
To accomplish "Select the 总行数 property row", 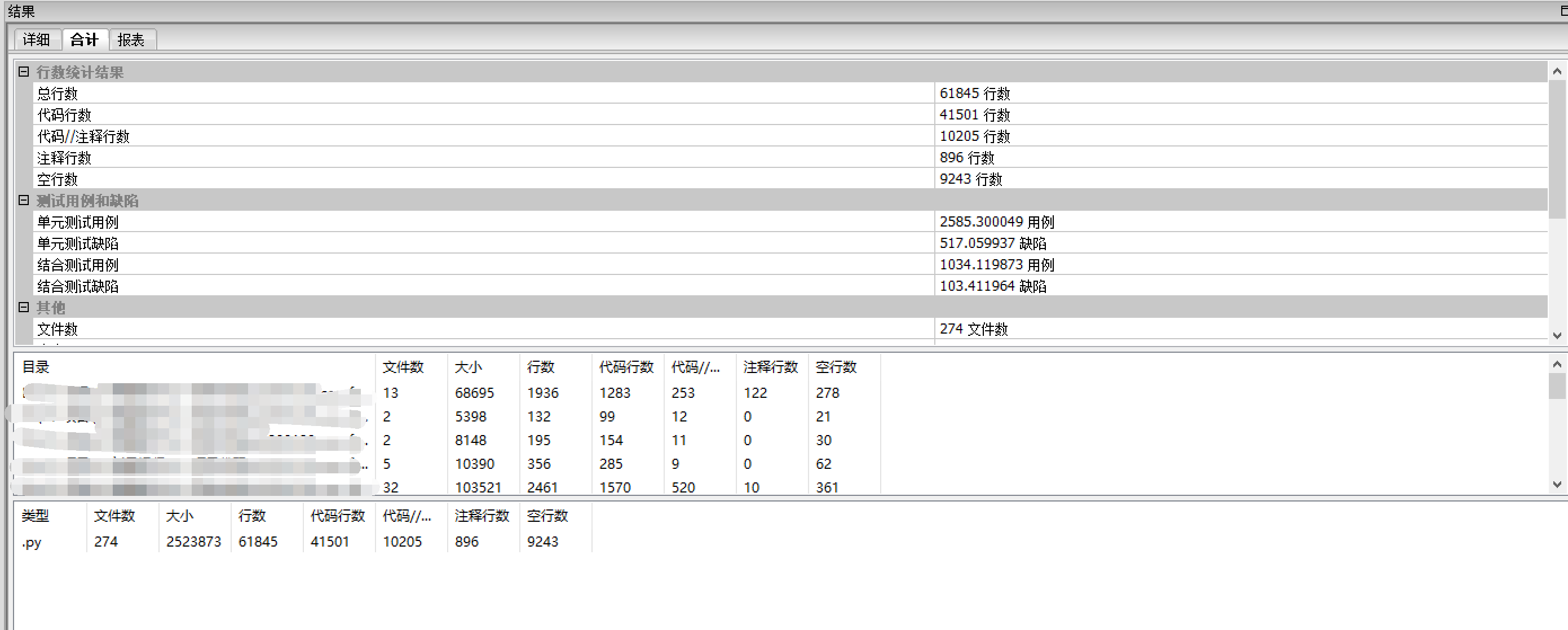I will 58,94.
